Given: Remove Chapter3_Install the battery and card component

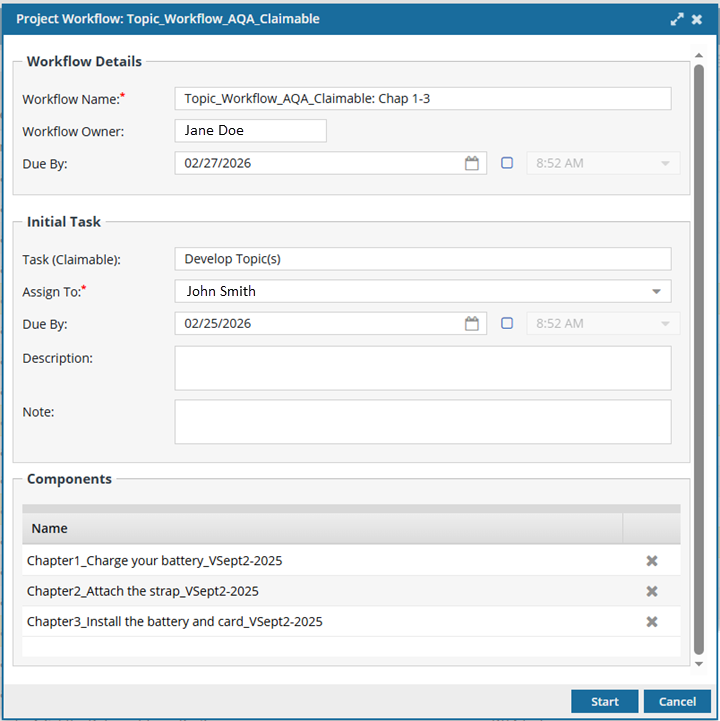Looking at the screenshot, I should [x=652, y=622].
